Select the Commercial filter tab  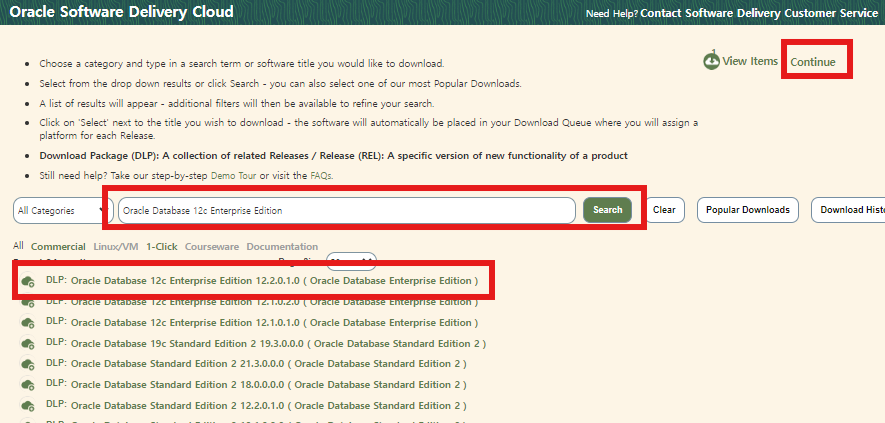(58, 247)
